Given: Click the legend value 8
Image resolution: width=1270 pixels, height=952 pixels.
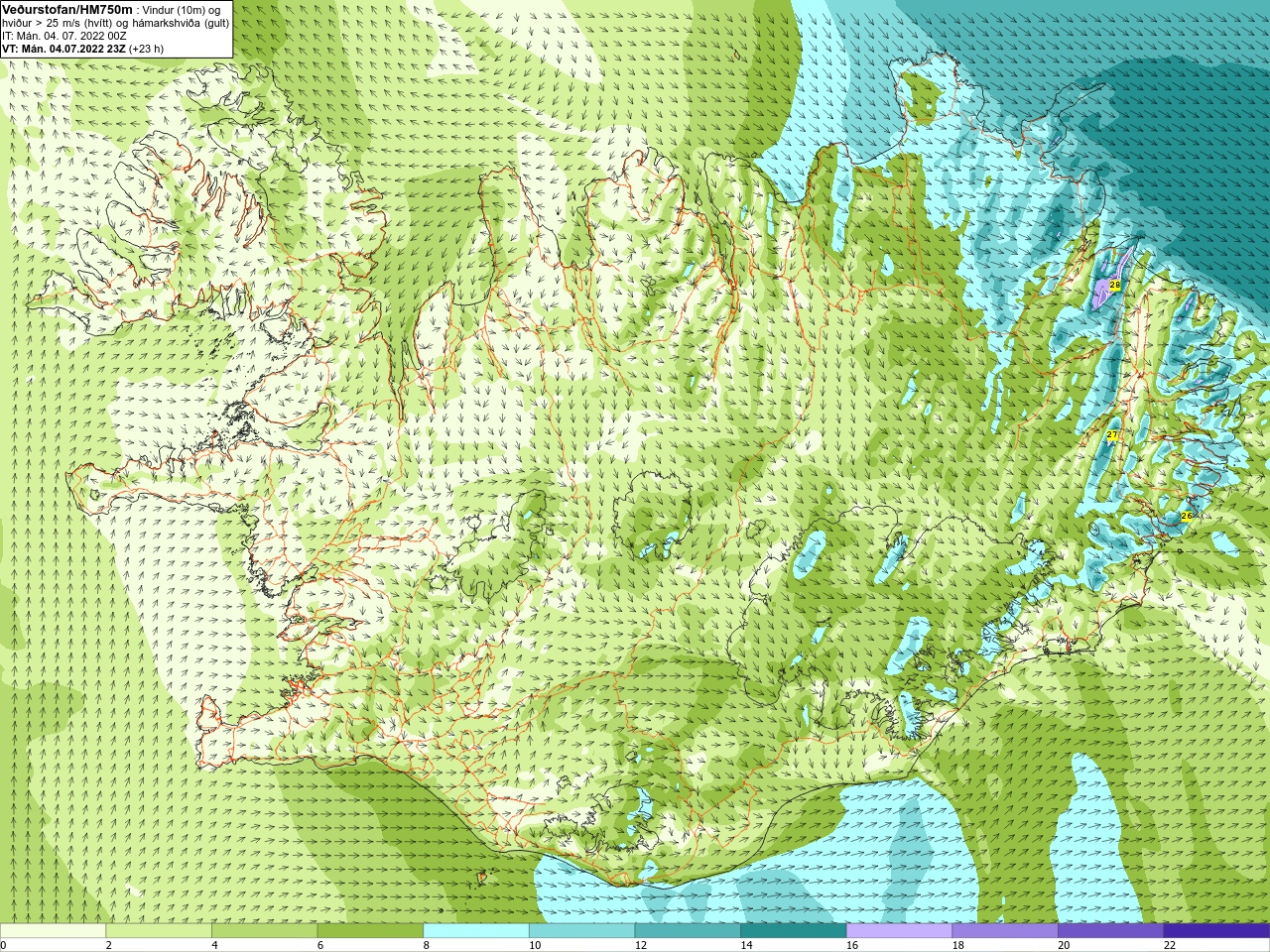Looking at the screenshot, I should pyautogui.click(x=426, y=946).
